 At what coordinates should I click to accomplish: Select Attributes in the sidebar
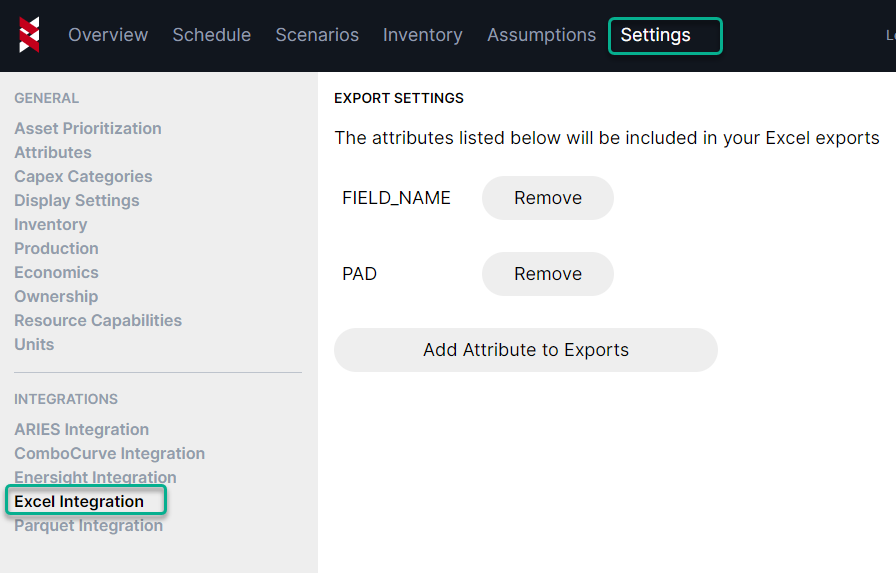pos(53,152)
